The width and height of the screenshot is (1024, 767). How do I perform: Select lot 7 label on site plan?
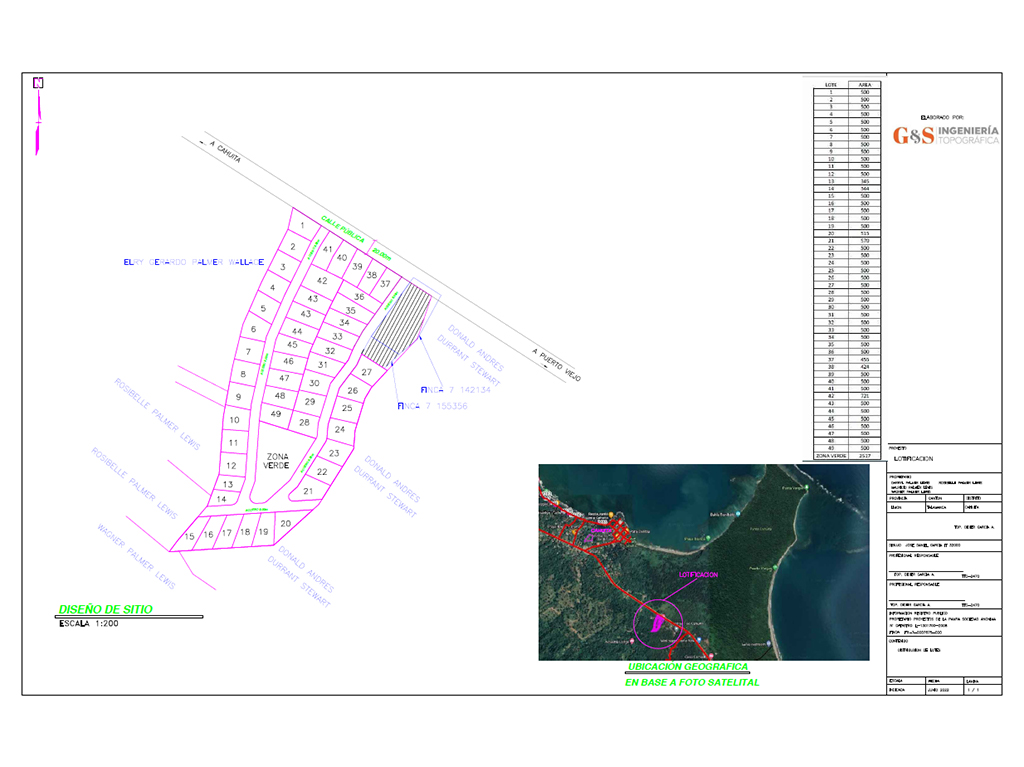(x=248, y=351)
